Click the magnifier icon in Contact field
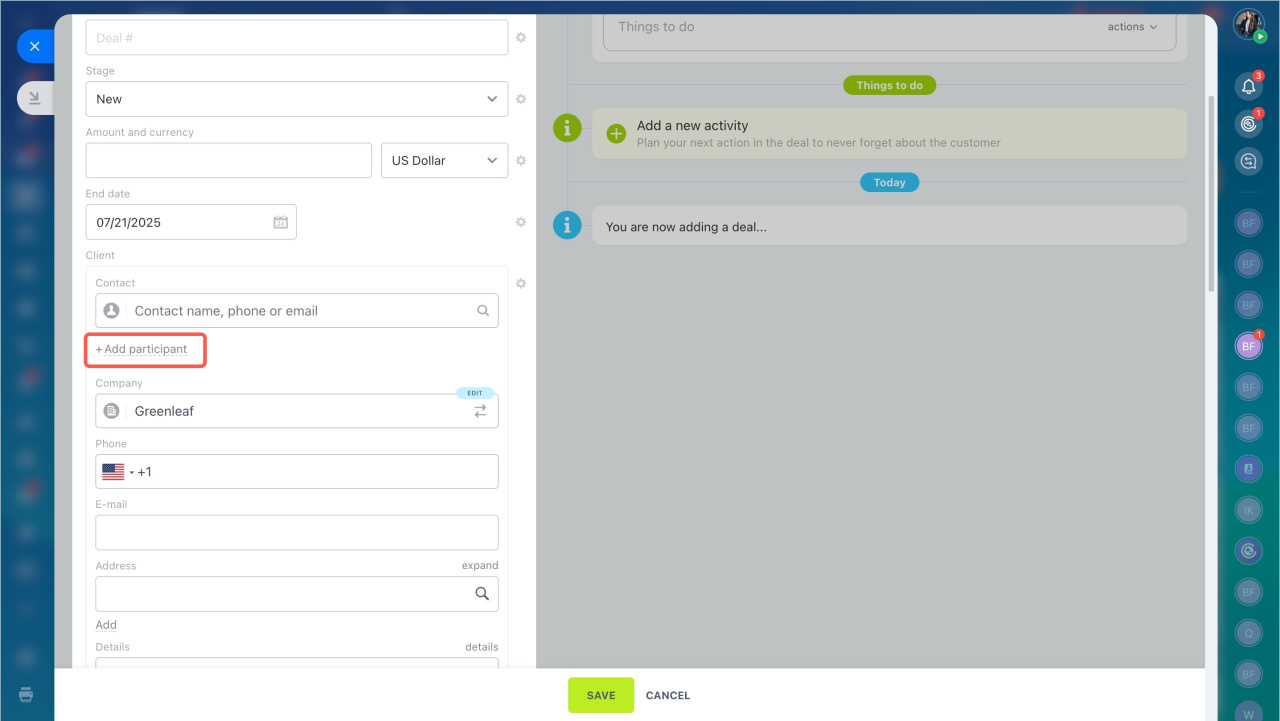The height and width of the screenshot is (721, 1280). pyautogui.click(x=483, y=311)
